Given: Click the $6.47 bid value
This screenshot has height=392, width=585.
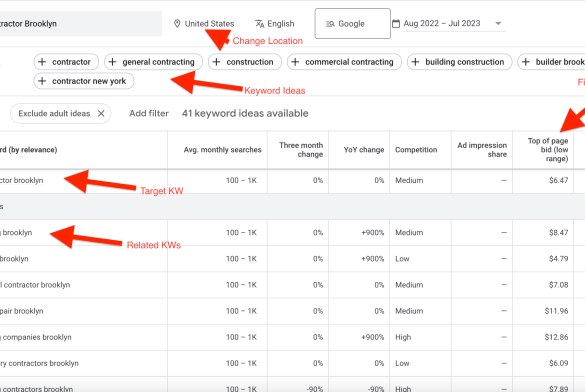Looking at the screenshot, I should [x=559, y=181].
